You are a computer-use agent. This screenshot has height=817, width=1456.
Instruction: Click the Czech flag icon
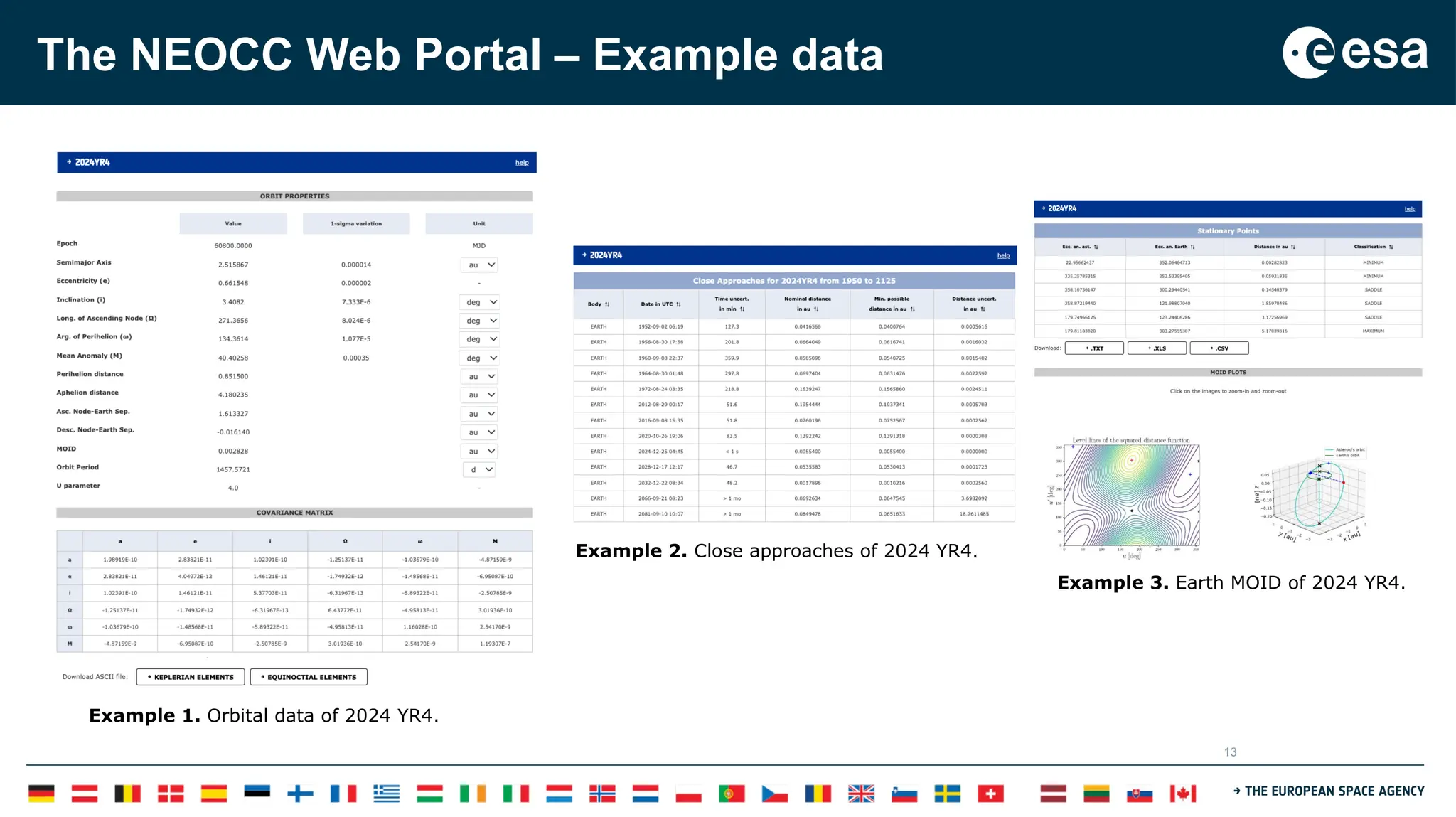[775, 794]
